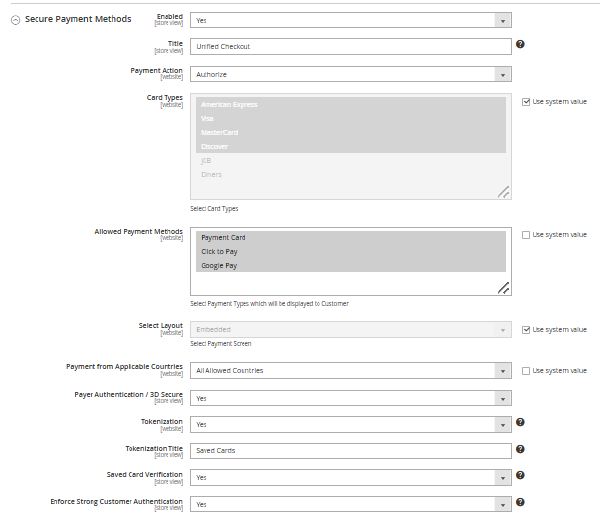Open Payer Authentication / 3D Secure dropdown
Image resolution: width=600 pixels, height=518 pixels.
coord(351,398)
